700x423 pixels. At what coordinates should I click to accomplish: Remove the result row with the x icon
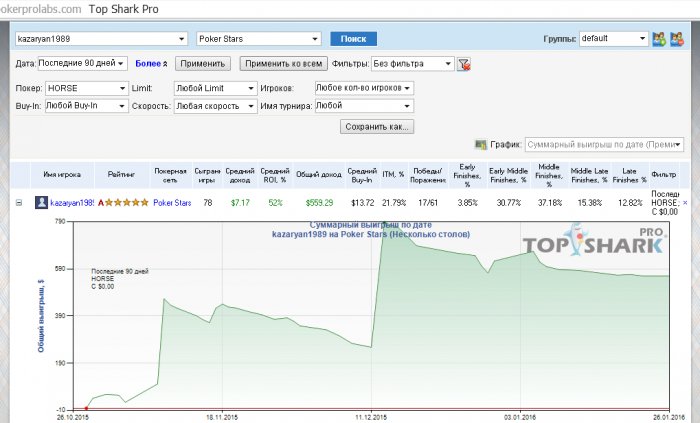685,203
